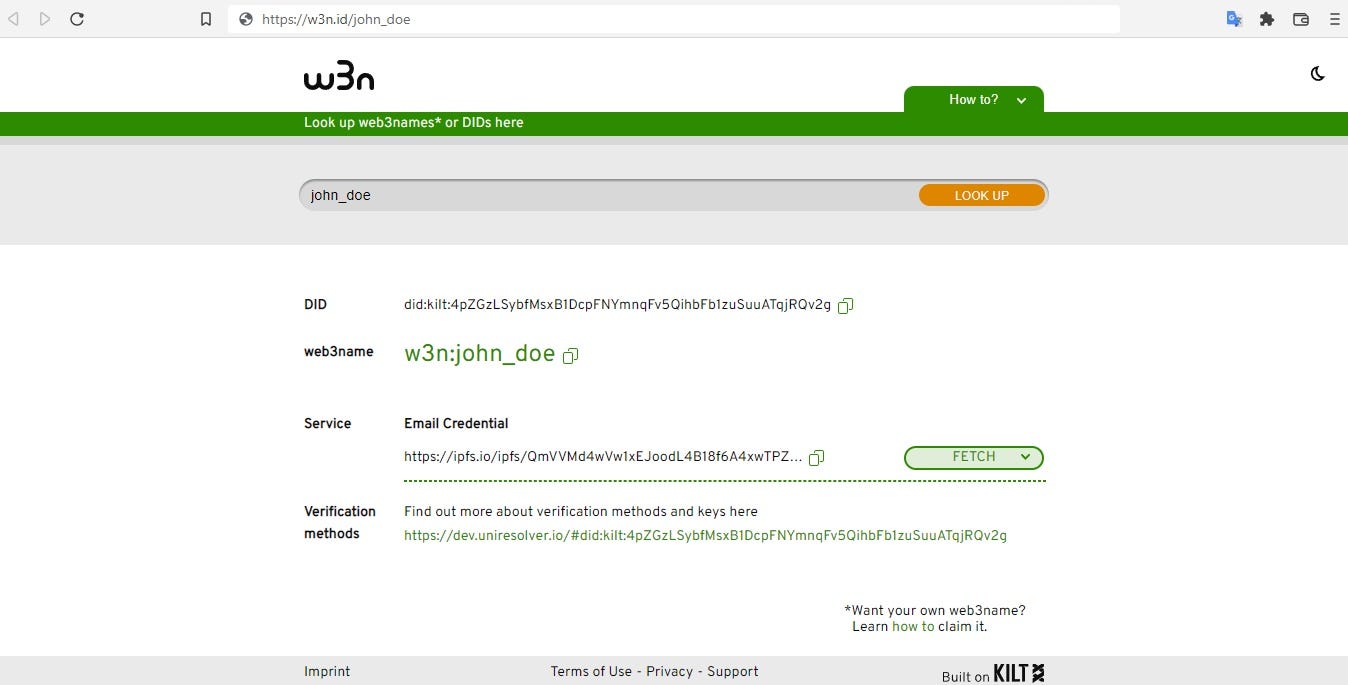Reload the page with refresh icon

coord(77,19)
